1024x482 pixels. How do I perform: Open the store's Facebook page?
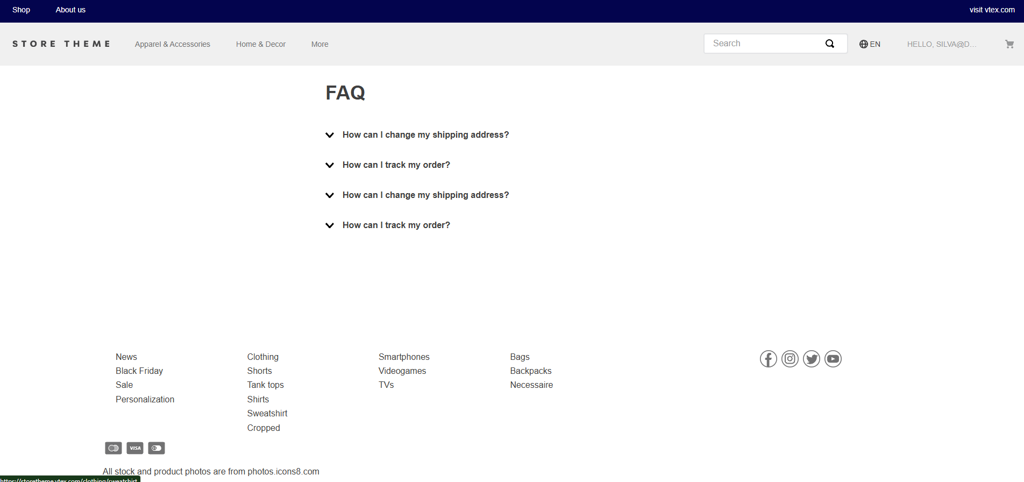click(x=768, y=359)
